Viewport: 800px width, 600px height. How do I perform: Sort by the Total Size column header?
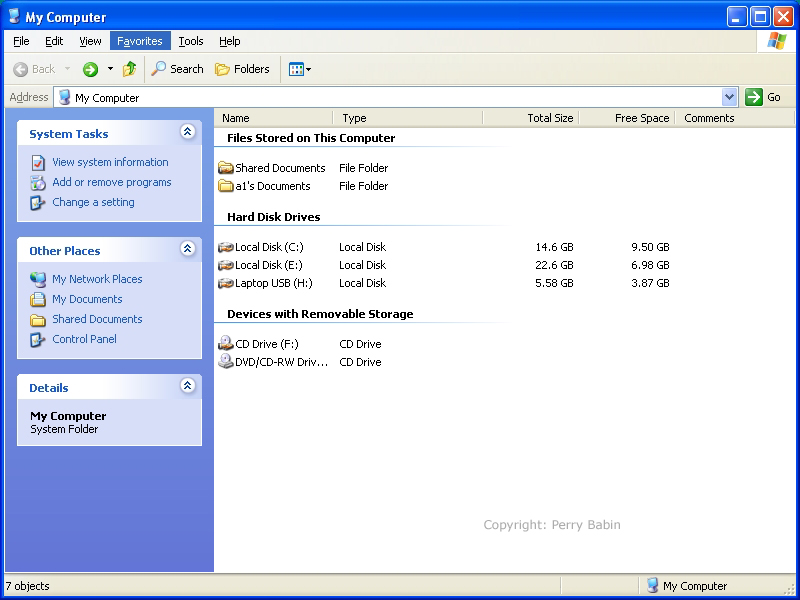tap(531, 118)
